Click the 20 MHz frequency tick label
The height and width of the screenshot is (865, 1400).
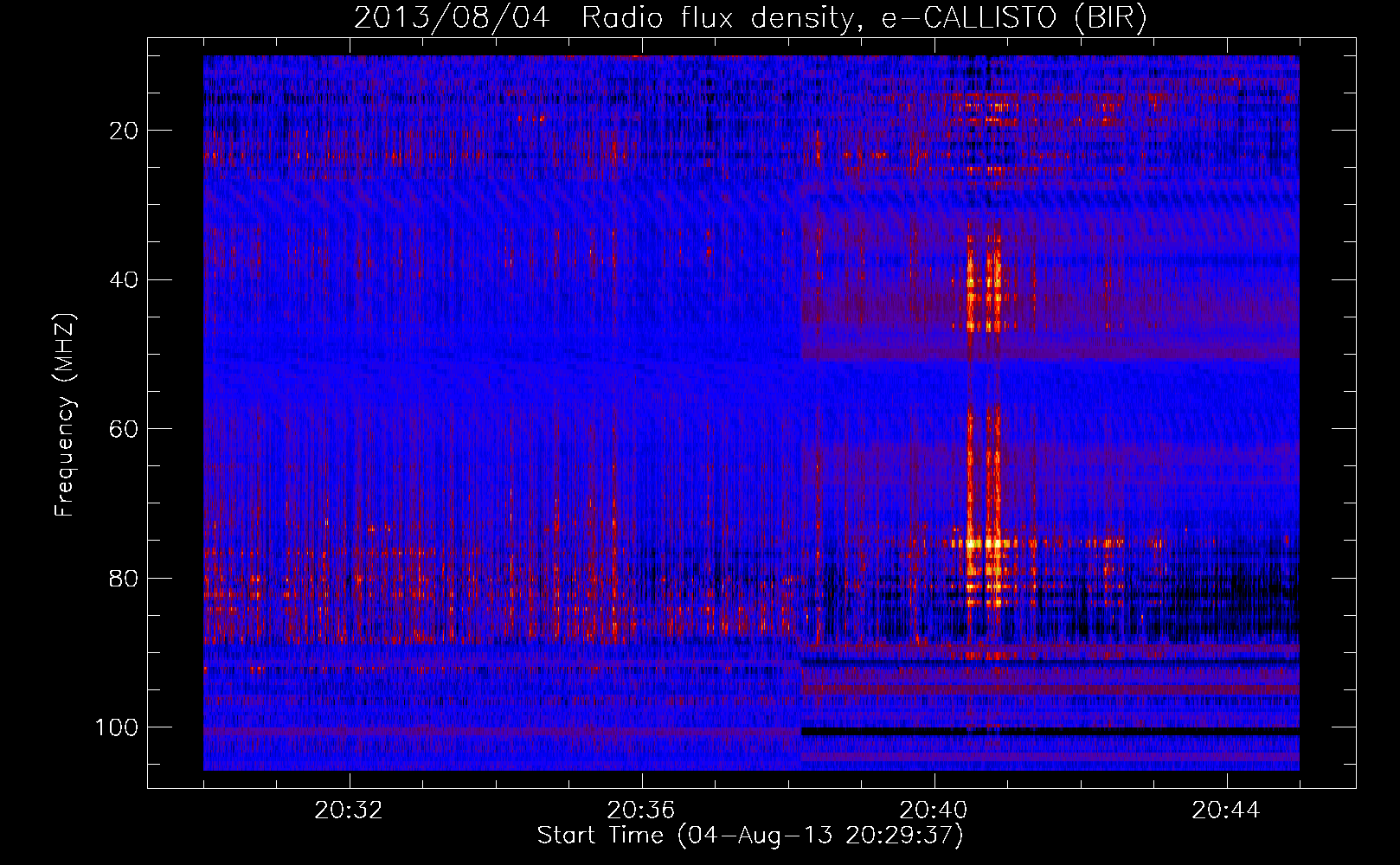[x=125, y=131]
